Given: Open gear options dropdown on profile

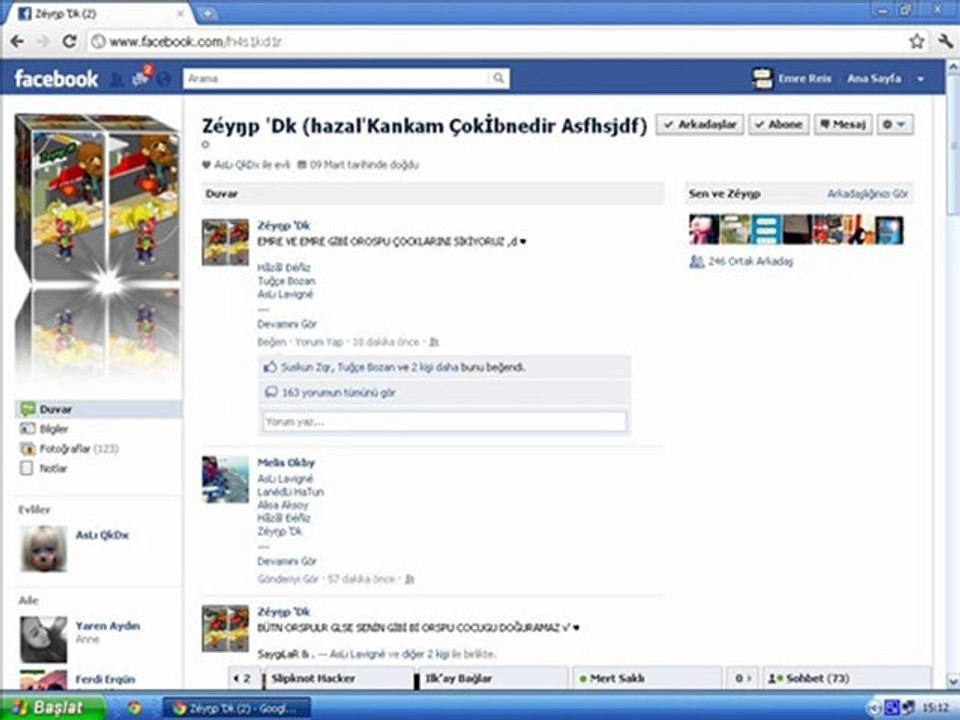Looking at the screenshot, I should point(894,124).
